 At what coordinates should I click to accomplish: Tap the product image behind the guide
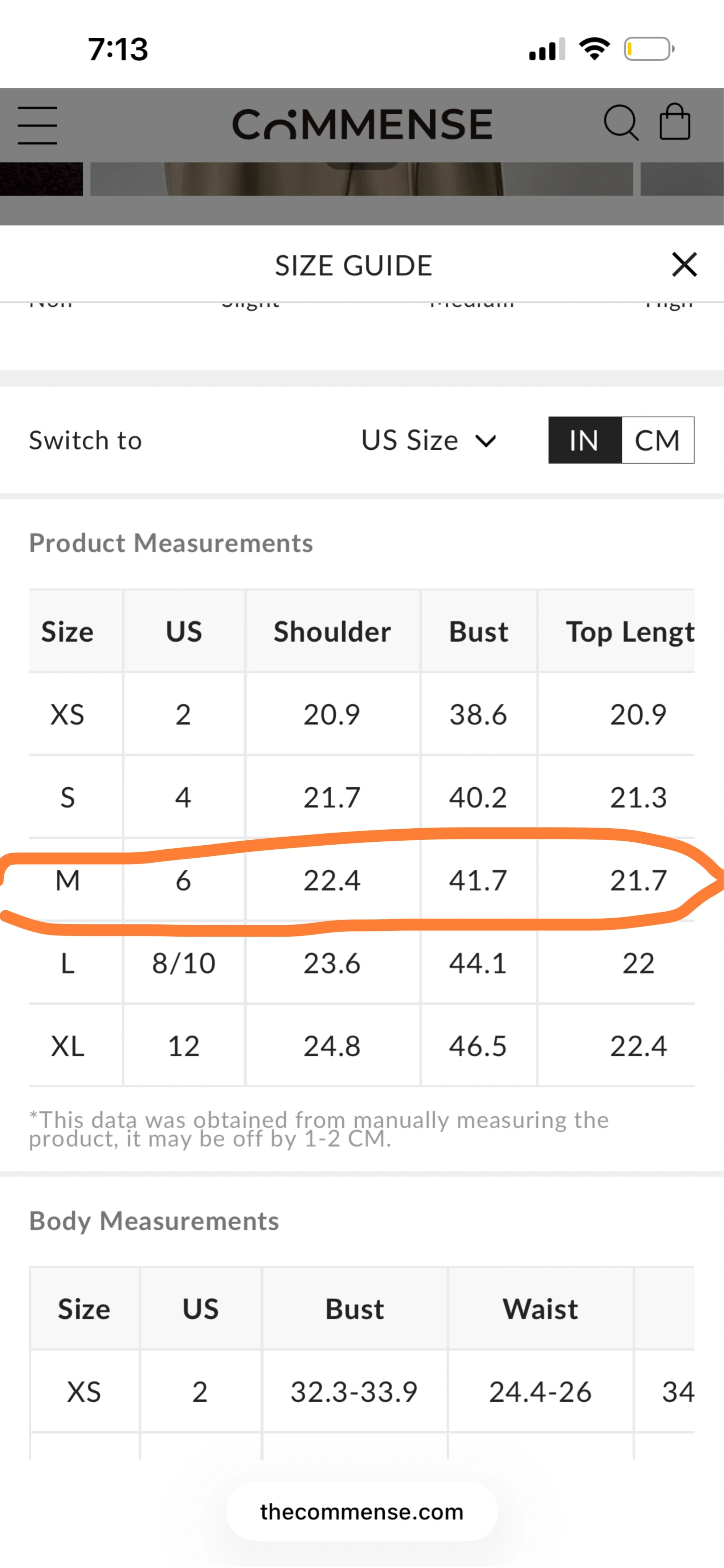[362, 179]
